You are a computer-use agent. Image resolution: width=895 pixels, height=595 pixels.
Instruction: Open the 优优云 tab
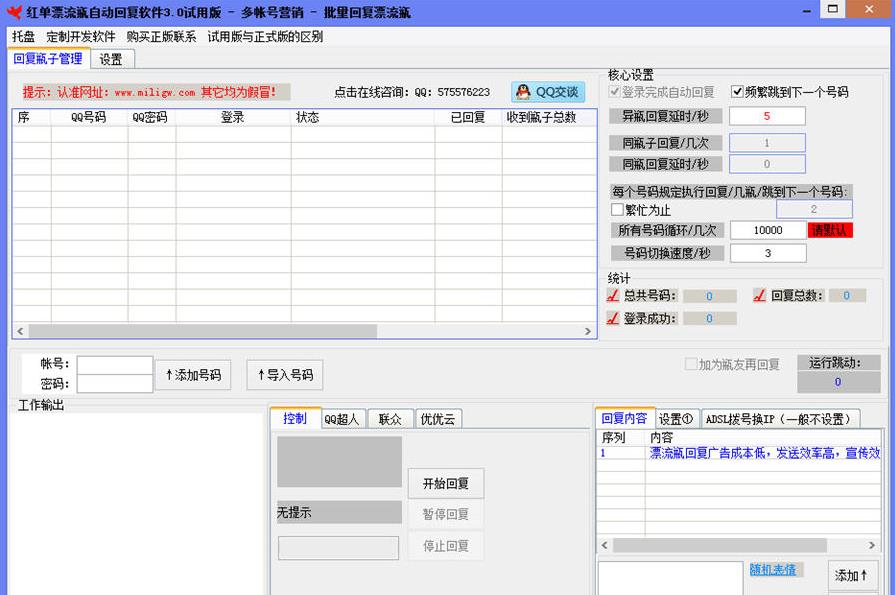(x=438, y=418)
